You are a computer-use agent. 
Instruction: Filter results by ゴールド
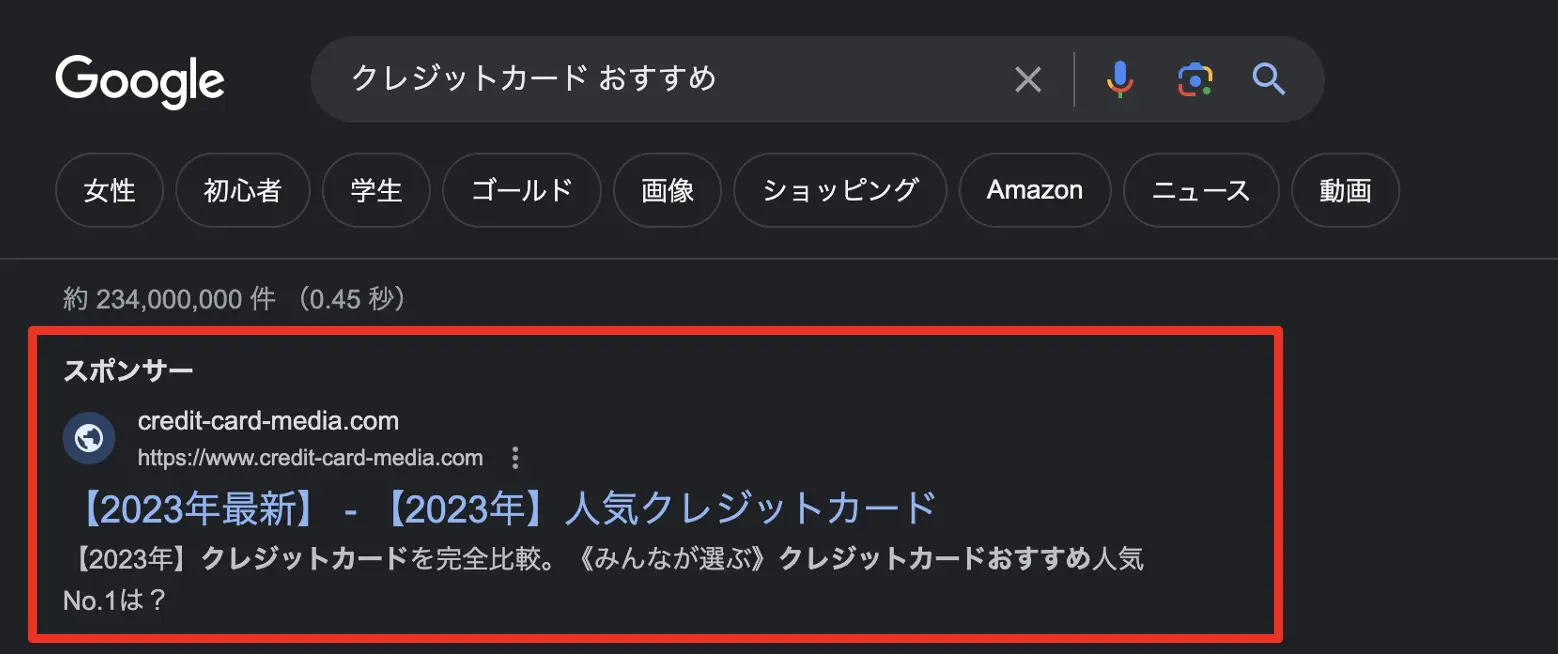522,190
